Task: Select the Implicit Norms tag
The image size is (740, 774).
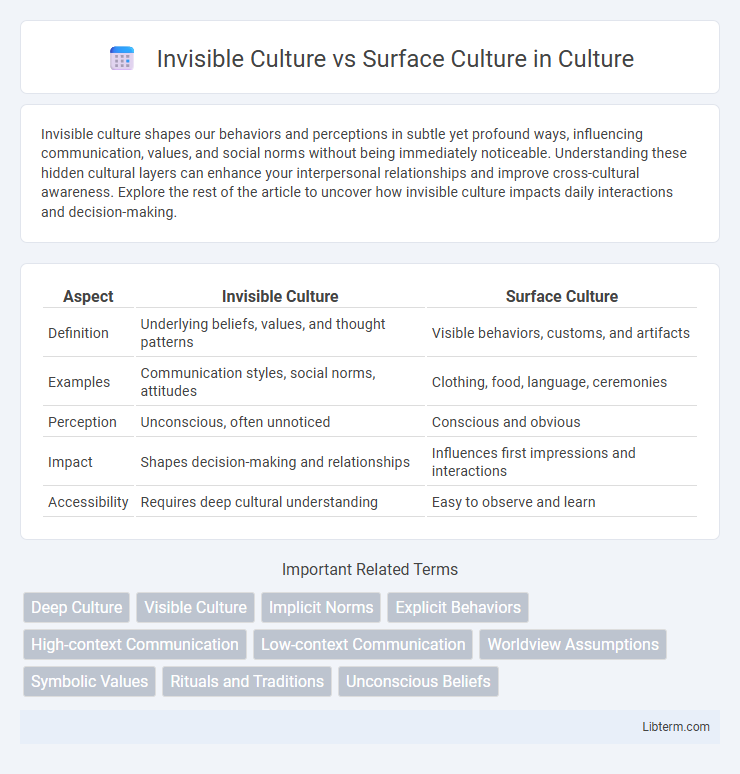Action: (321, 607)
